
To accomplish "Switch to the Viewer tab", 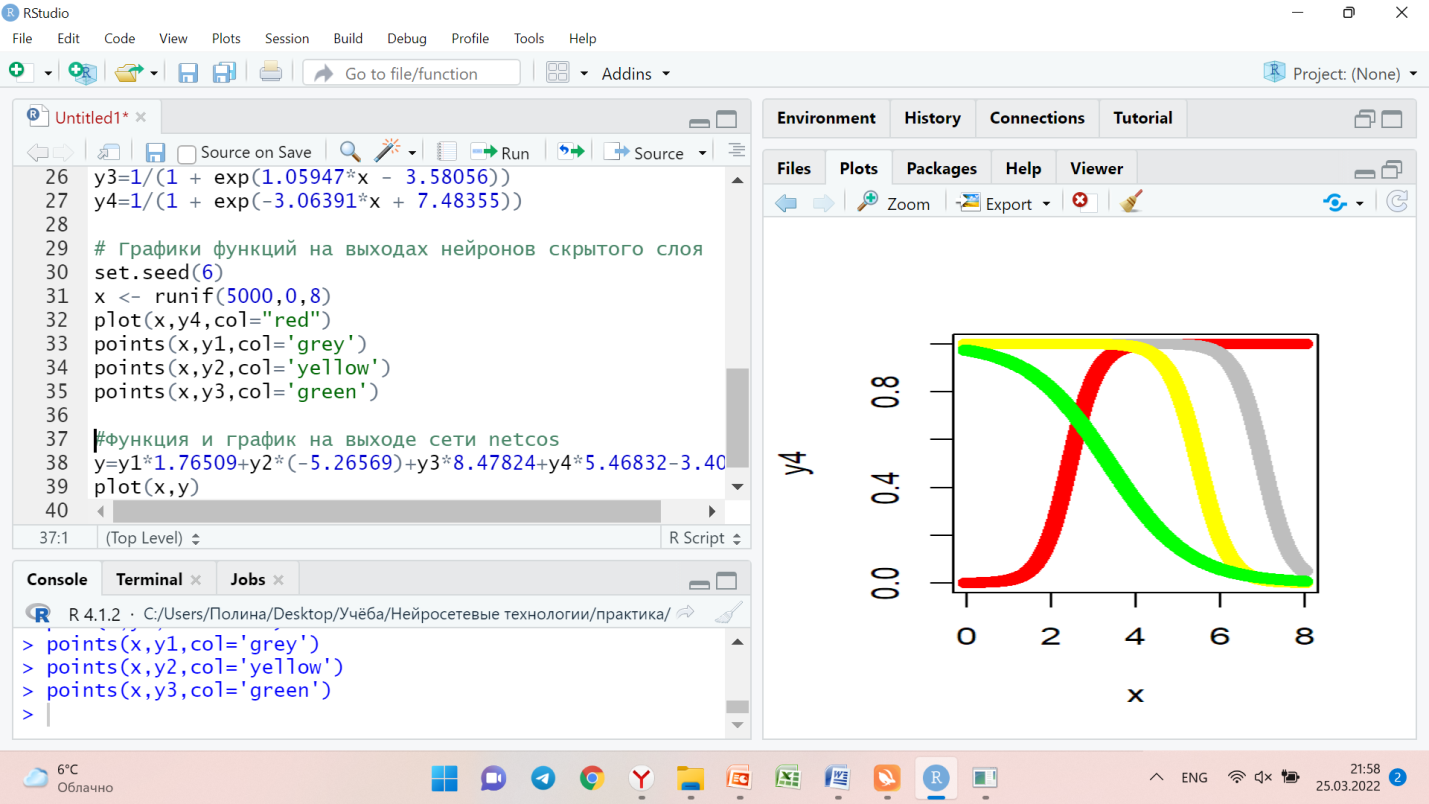I will [x=1096, y=168].
